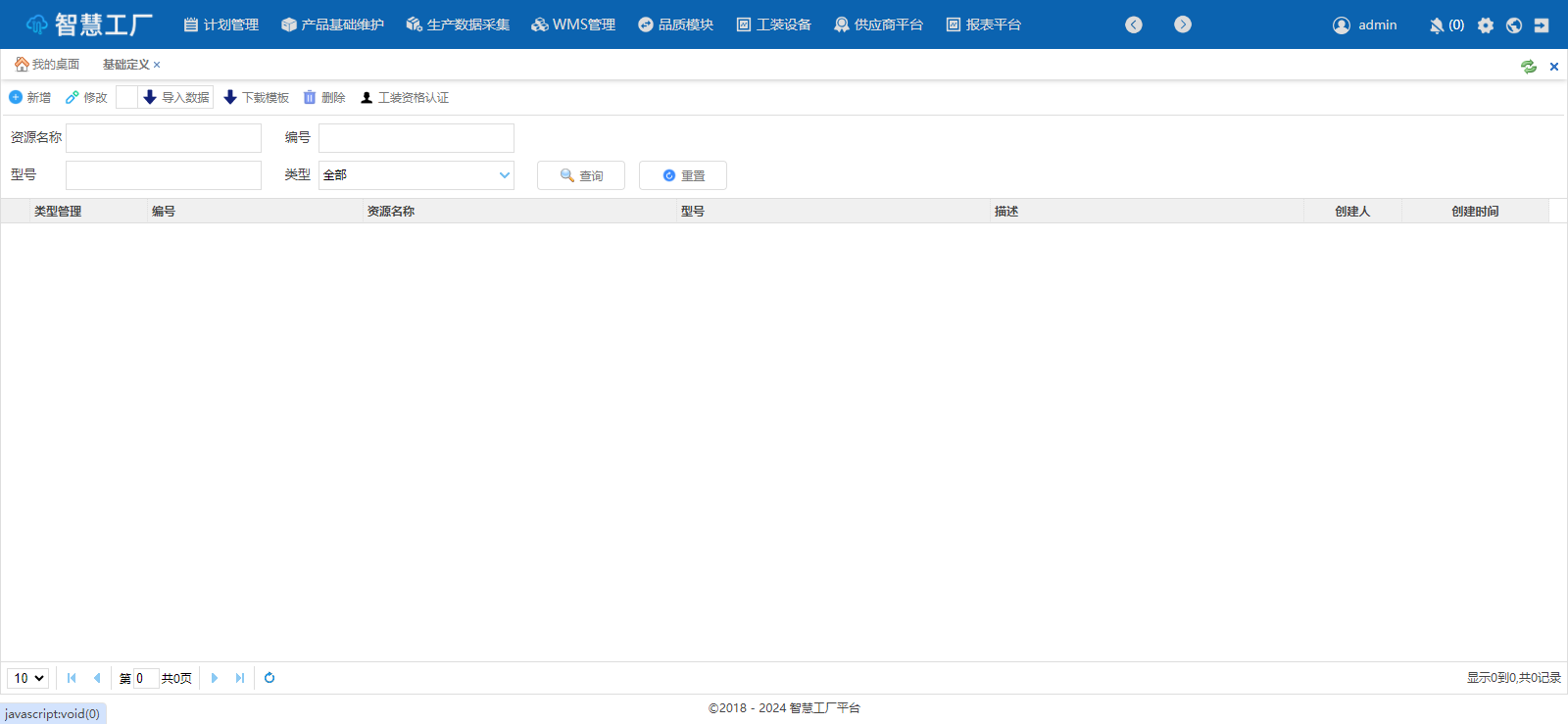This screenshot has width=1568, height=724.
Task: Click the green refresh tab icon
Action: point(1528,67)
